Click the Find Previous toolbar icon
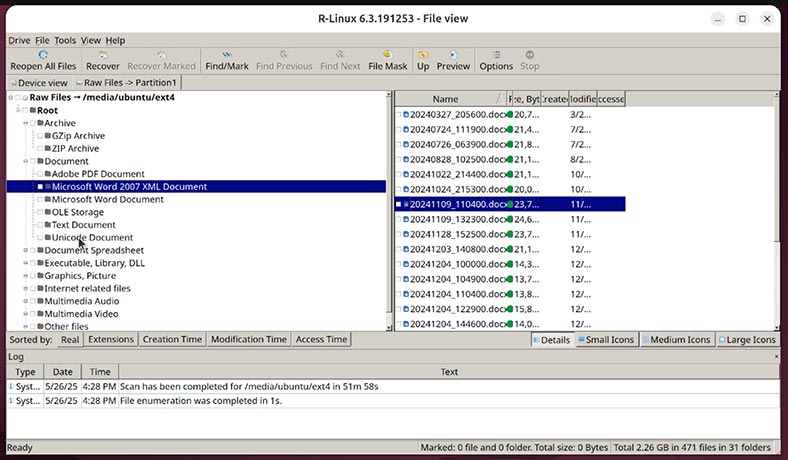 pos(284,55)
